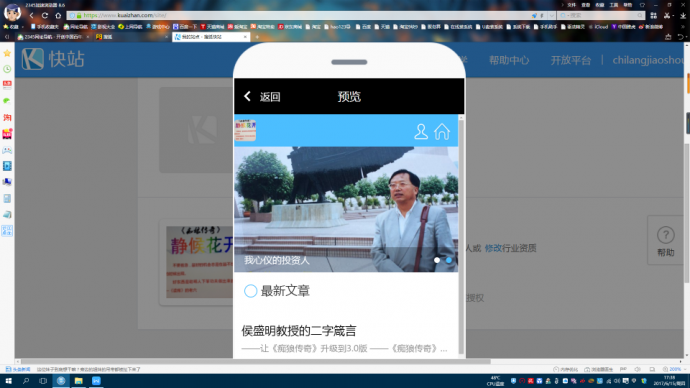Open the red 淘 sidebar icon

pyautogui.click(x=7, y=117)
